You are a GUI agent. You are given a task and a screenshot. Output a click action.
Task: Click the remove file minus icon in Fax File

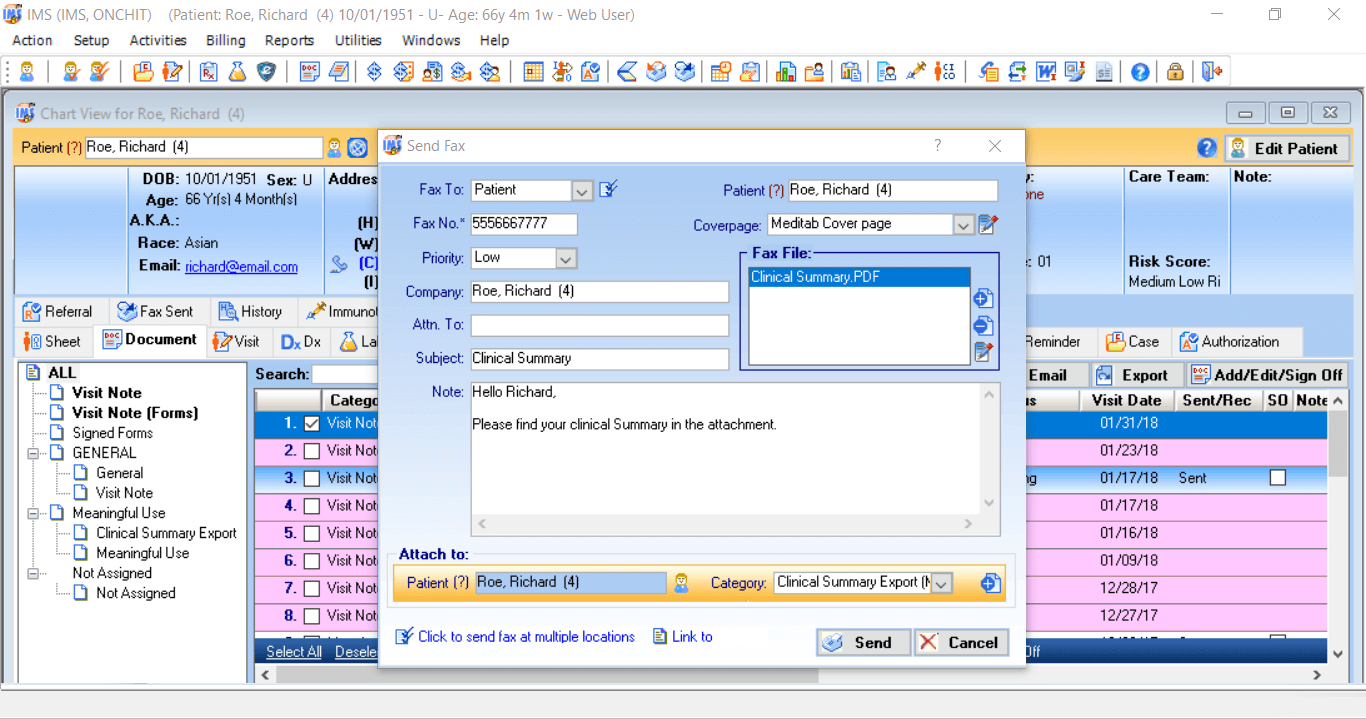coord(983,325)
